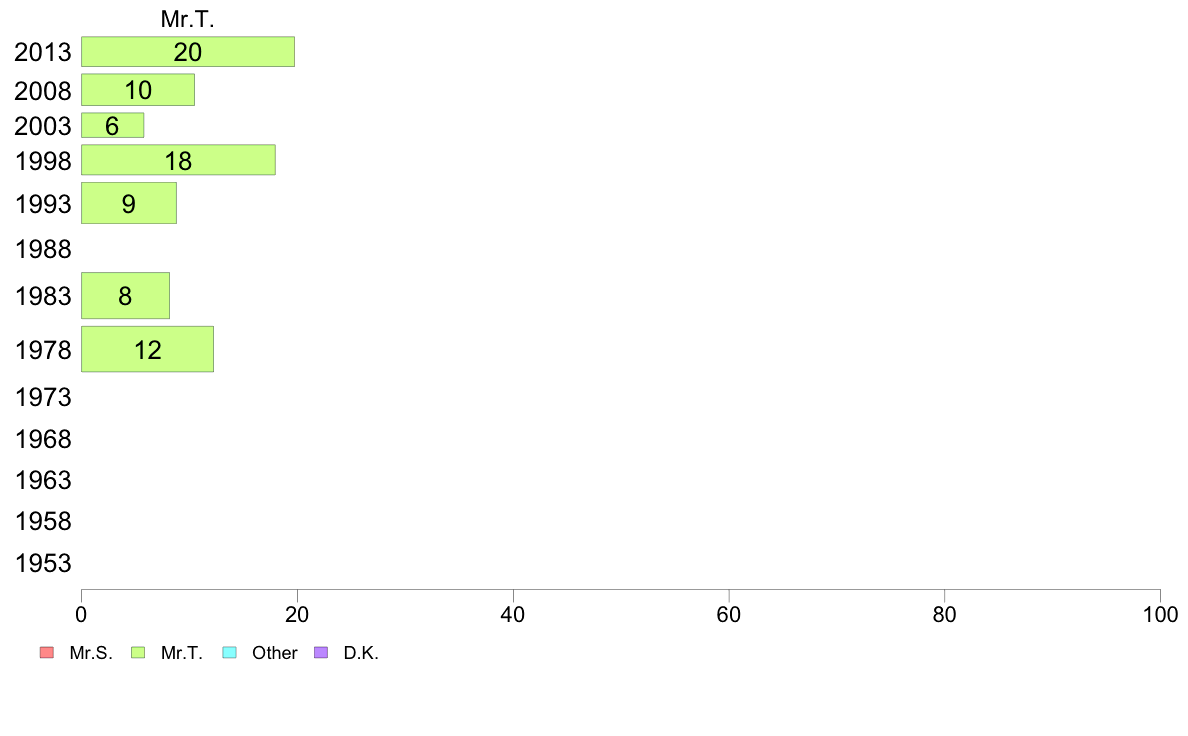Select the 1983 bar labeled 8
The image size is (1188, 736).
[x=125, y=296]
